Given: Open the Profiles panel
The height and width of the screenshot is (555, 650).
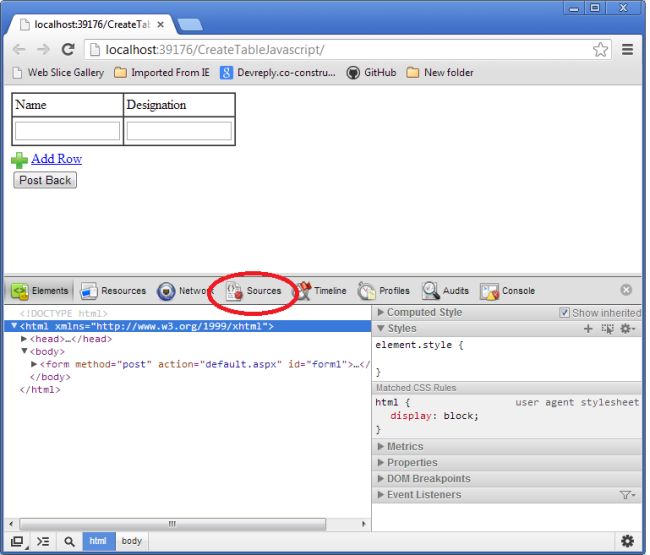Looking at the screenshot, I should pos(384,291).
